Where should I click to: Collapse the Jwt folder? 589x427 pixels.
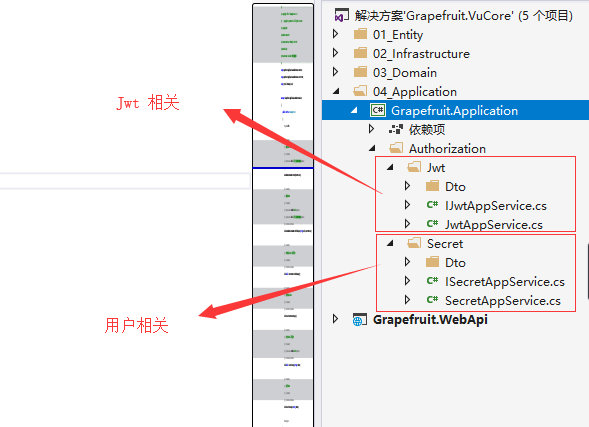(x=390, y=167)
